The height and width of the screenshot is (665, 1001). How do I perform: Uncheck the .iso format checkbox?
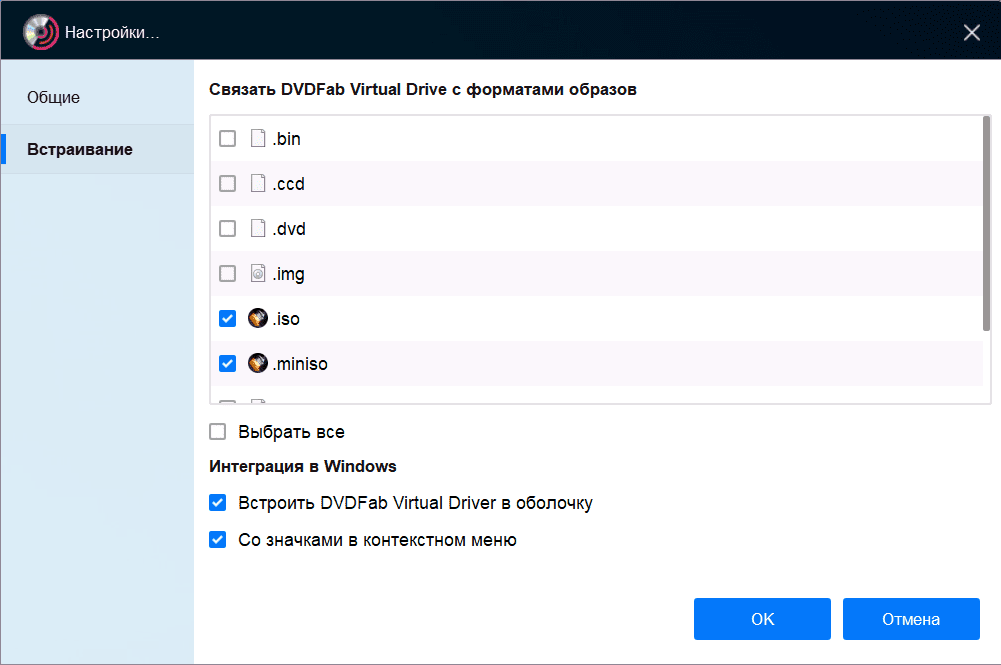tap(228, 319)
